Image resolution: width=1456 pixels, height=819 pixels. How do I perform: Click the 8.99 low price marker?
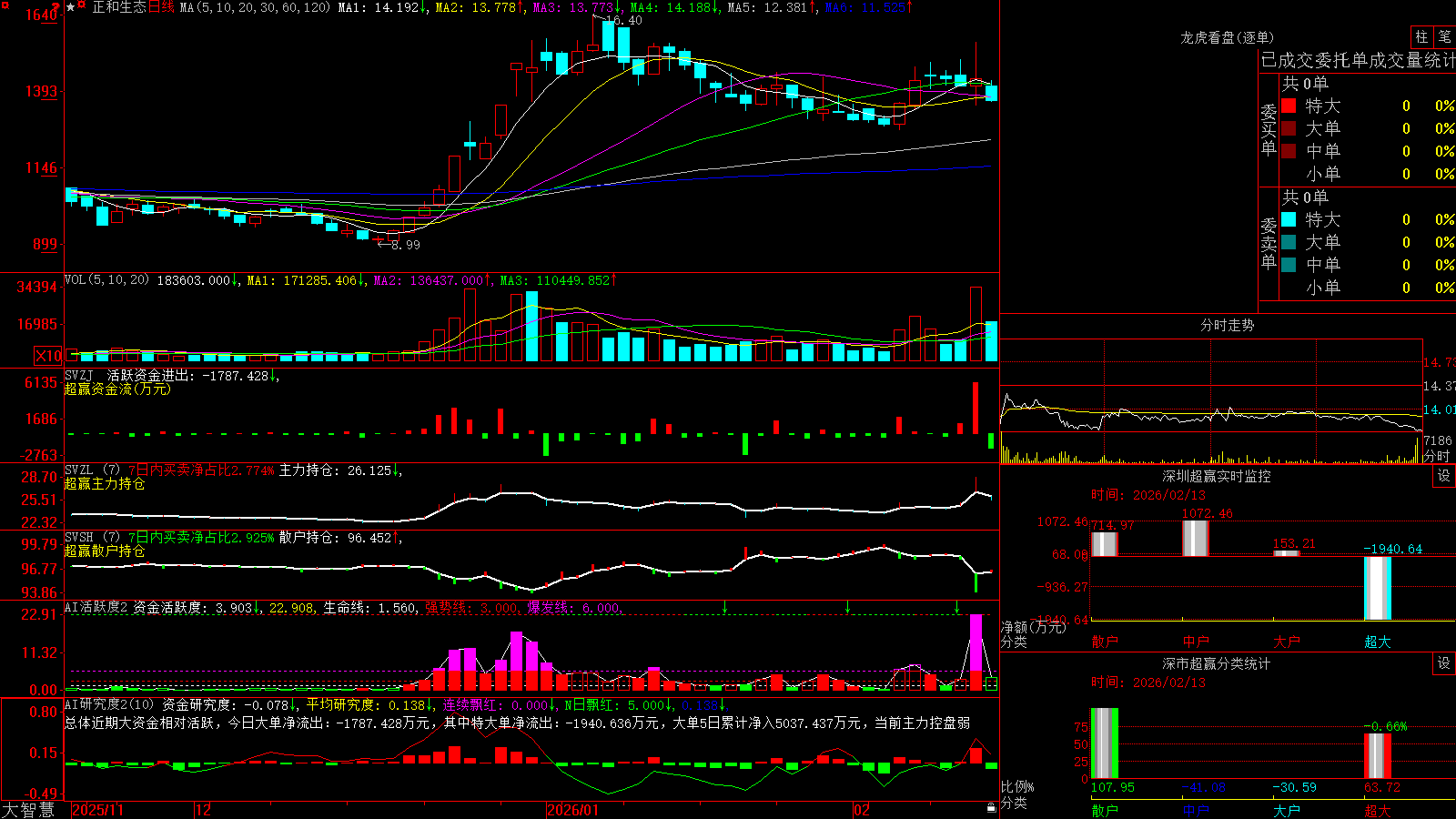[x=405, y=244]
